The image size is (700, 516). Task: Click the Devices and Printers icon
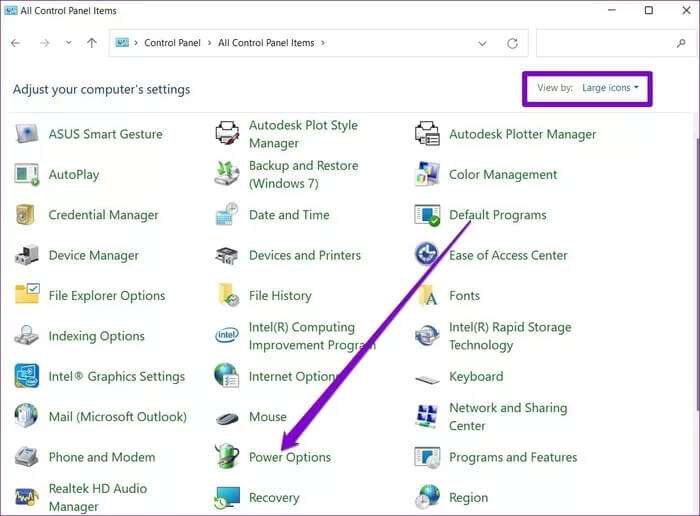tap(227, 255)
